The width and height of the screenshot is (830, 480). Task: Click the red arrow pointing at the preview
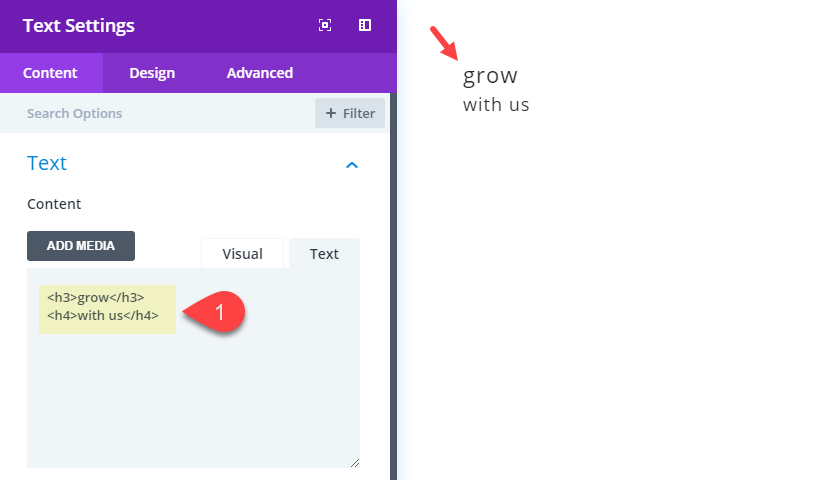[443, 42]
